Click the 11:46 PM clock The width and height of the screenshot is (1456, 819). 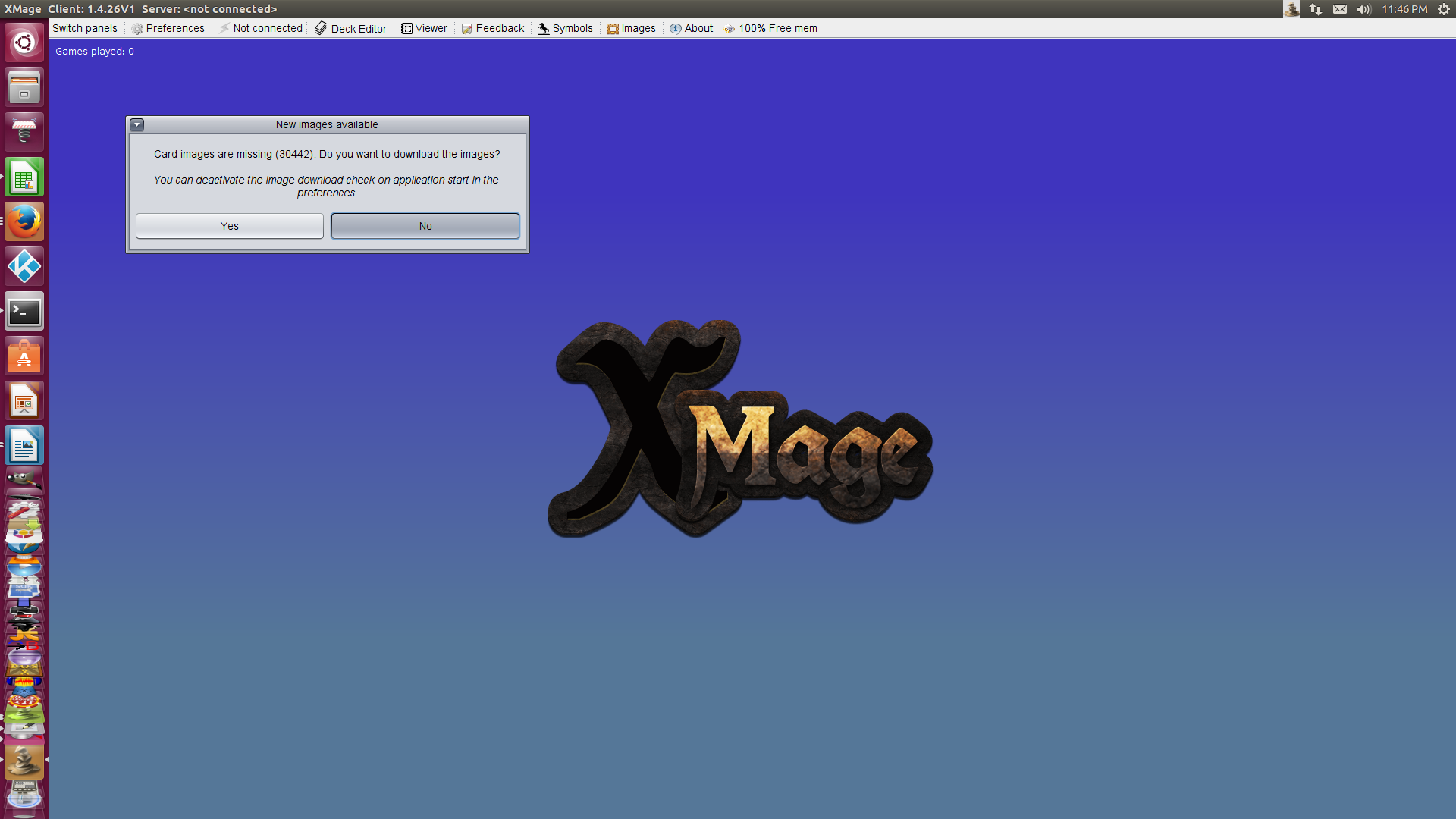click(x=1404, y=9)
